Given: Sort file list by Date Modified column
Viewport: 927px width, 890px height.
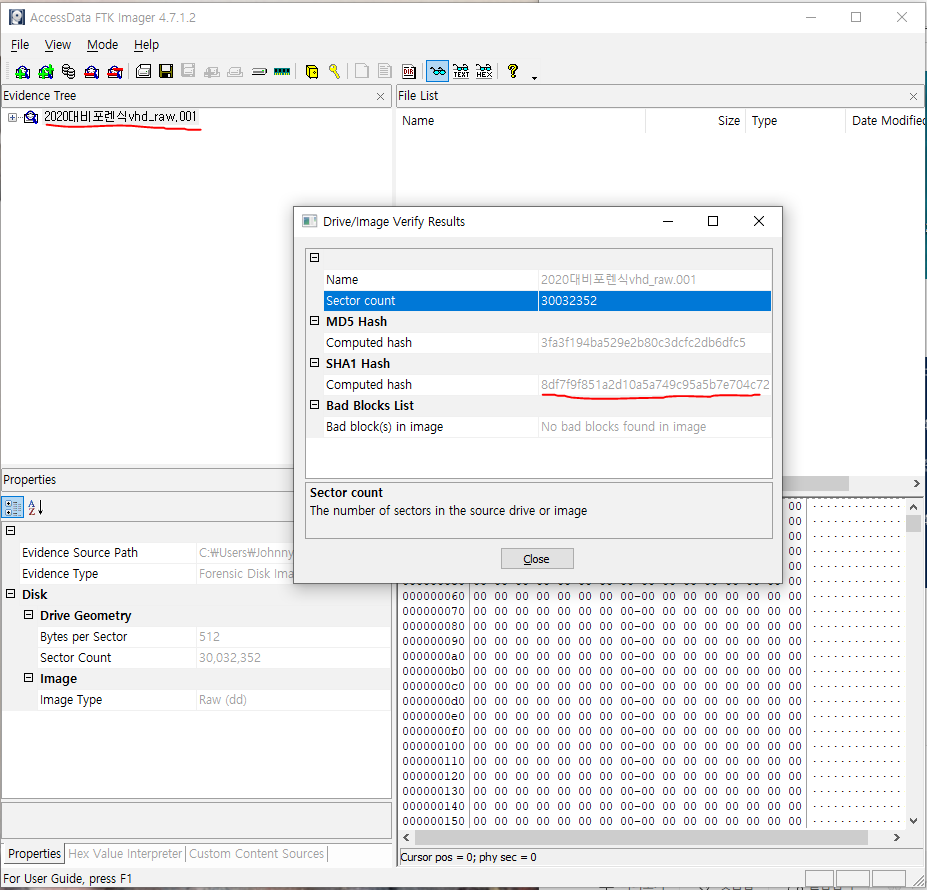Looking at the screenshot, I should pyautogui.click(x=886, y=121).
